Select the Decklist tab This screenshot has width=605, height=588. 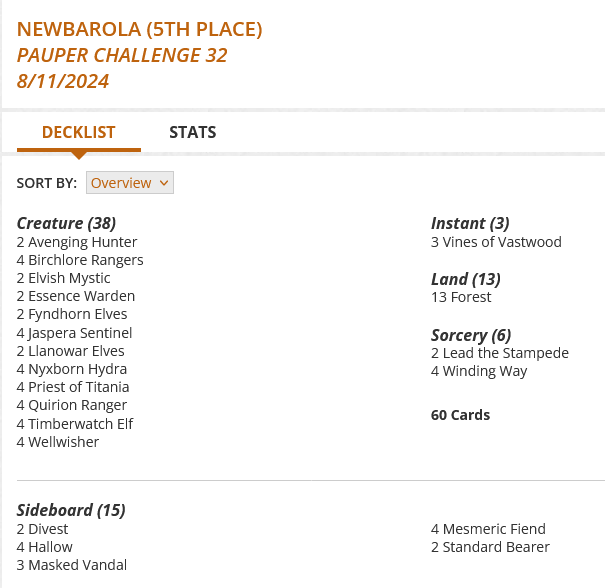[79, 132]
